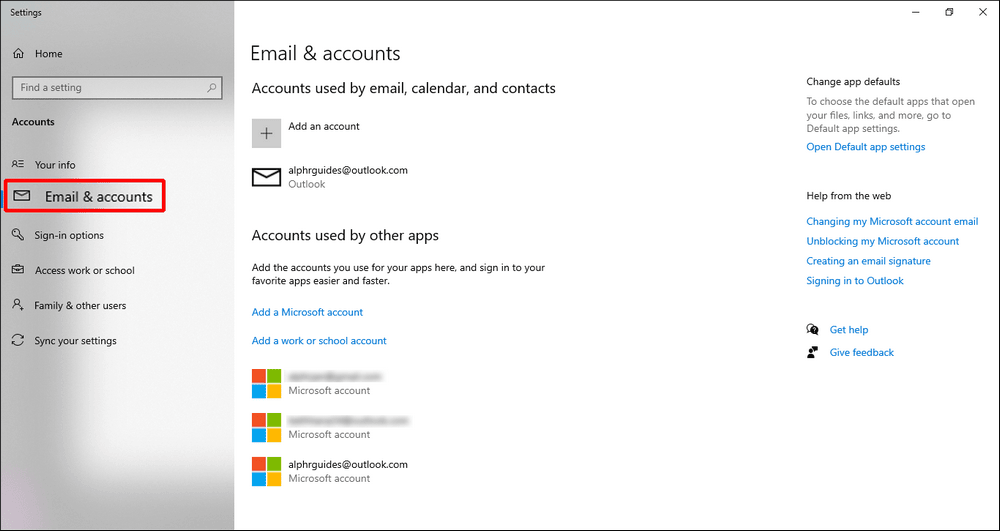Click the Give feedback person icon
Screen dimensions: 1000x531
click(812, 353)
